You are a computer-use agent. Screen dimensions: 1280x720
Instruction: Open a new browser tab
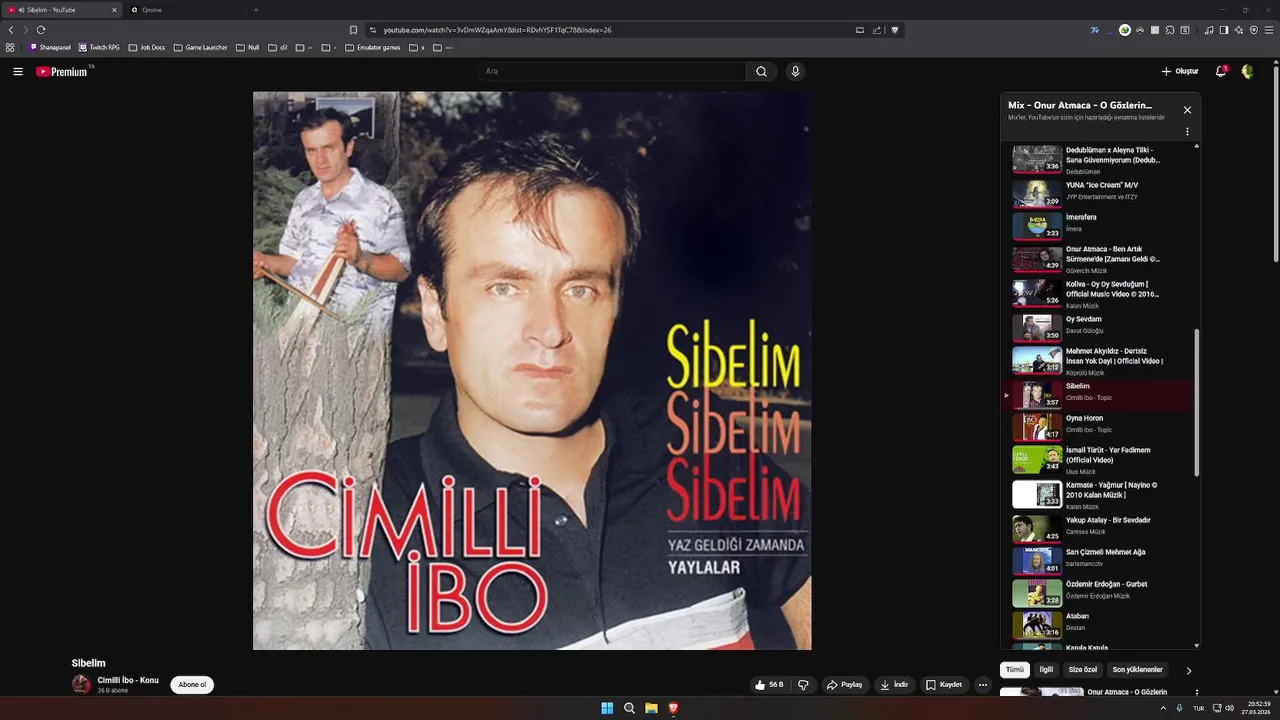(256, 10)
